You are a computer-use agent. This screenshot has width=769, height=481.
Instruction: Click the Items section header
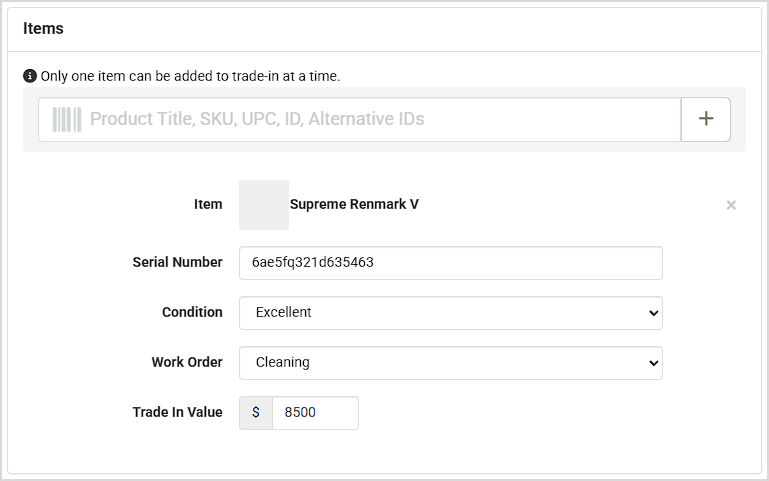coord(44,29)
